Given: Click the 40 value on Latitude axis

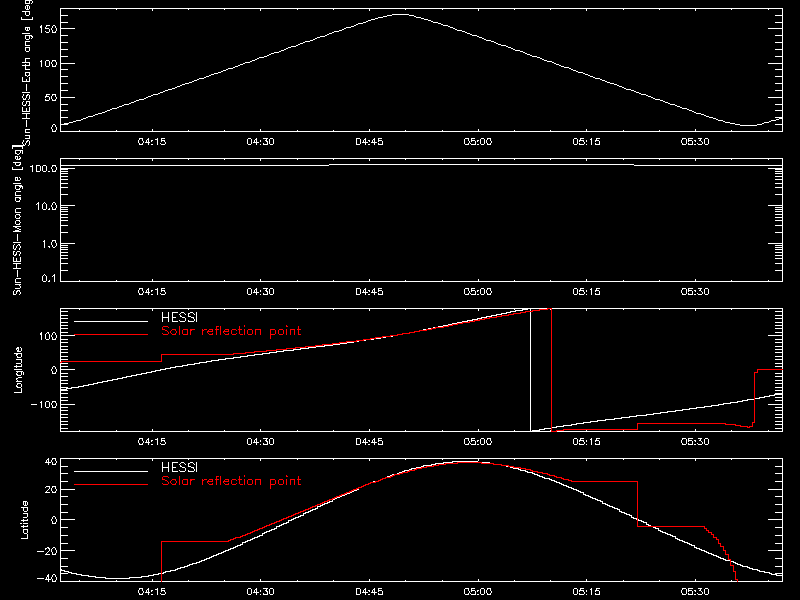Looking at the screenshot, I should point(51,462).
